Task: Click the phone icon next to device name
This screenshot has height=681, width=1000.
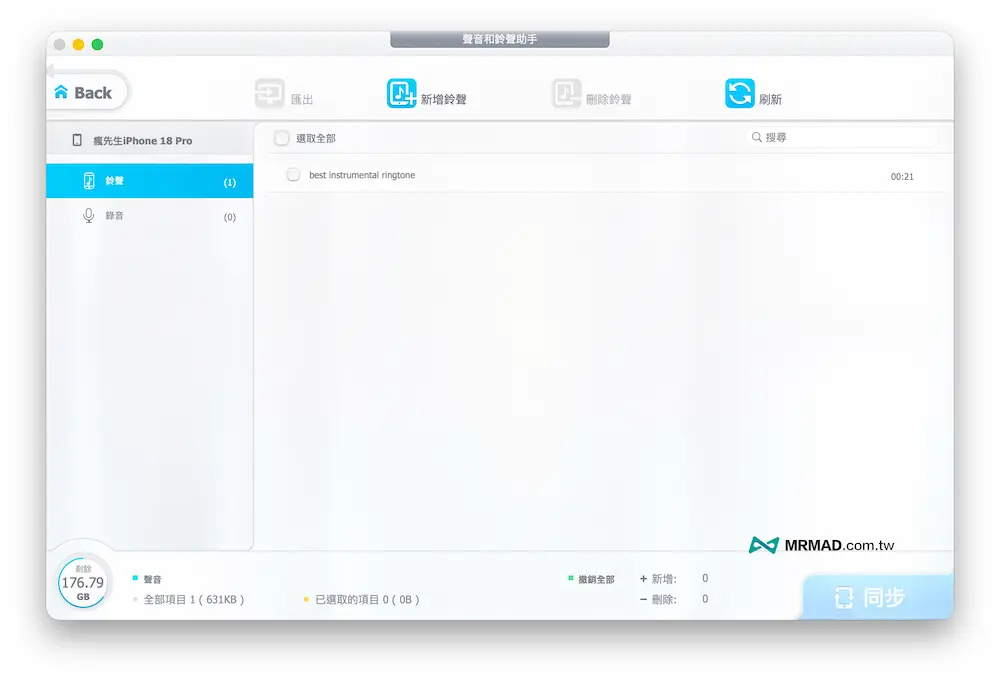Action: (x=77, y=140)
